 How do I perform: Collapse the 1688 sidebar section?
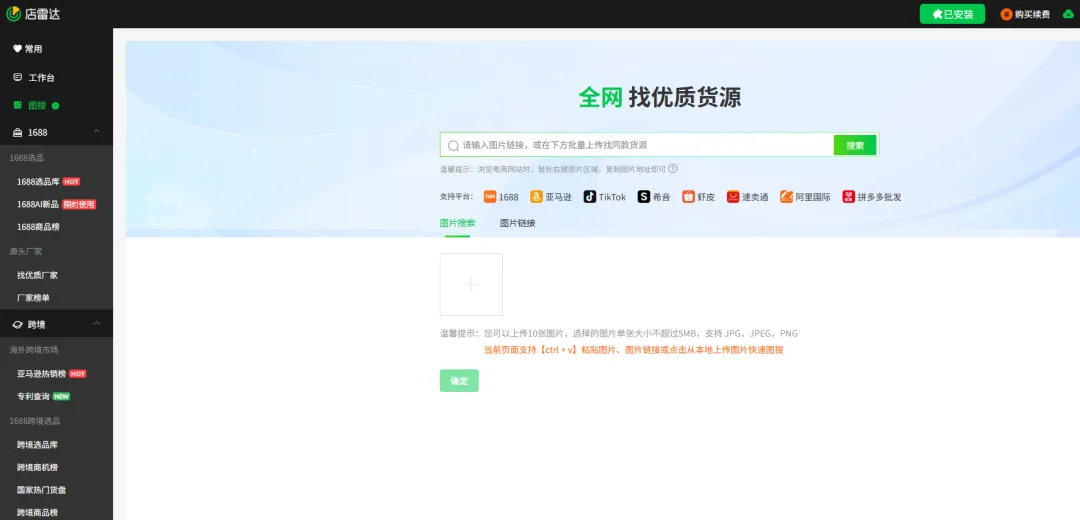pyautogui.click(x=96, y=132)
